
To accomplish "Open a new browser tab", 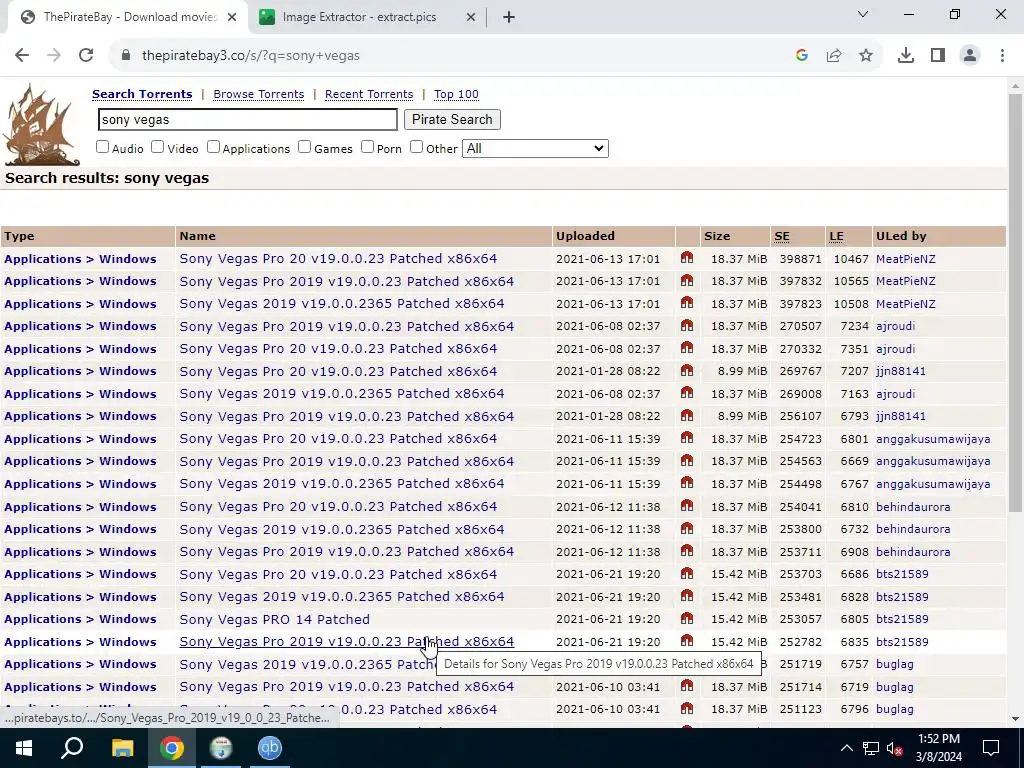I will pyautogui.click(x=509, y=17).
